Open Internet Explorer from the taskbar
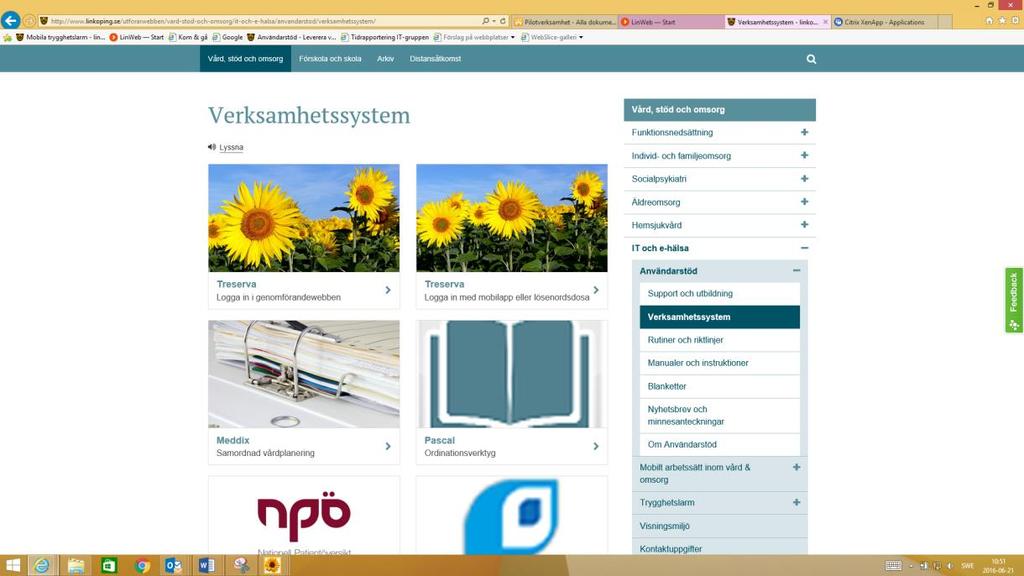Viewport: 1024px width, 576px height. pyautogui.click(x=42, y=566)
